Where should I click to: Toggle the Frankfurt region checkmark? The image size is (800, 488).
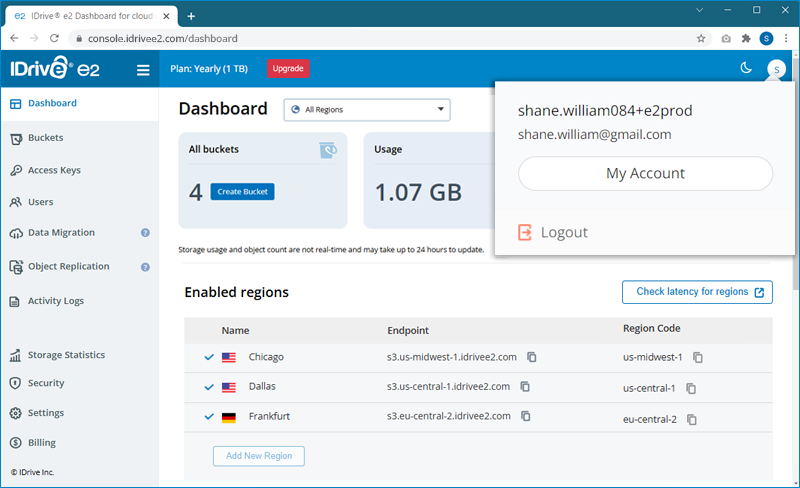coord(209,417)
